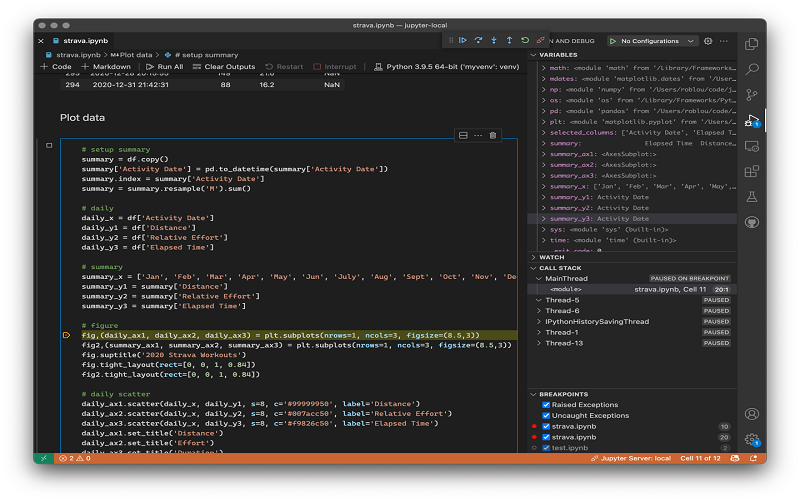Click the debug Continue button

point(463,40)
